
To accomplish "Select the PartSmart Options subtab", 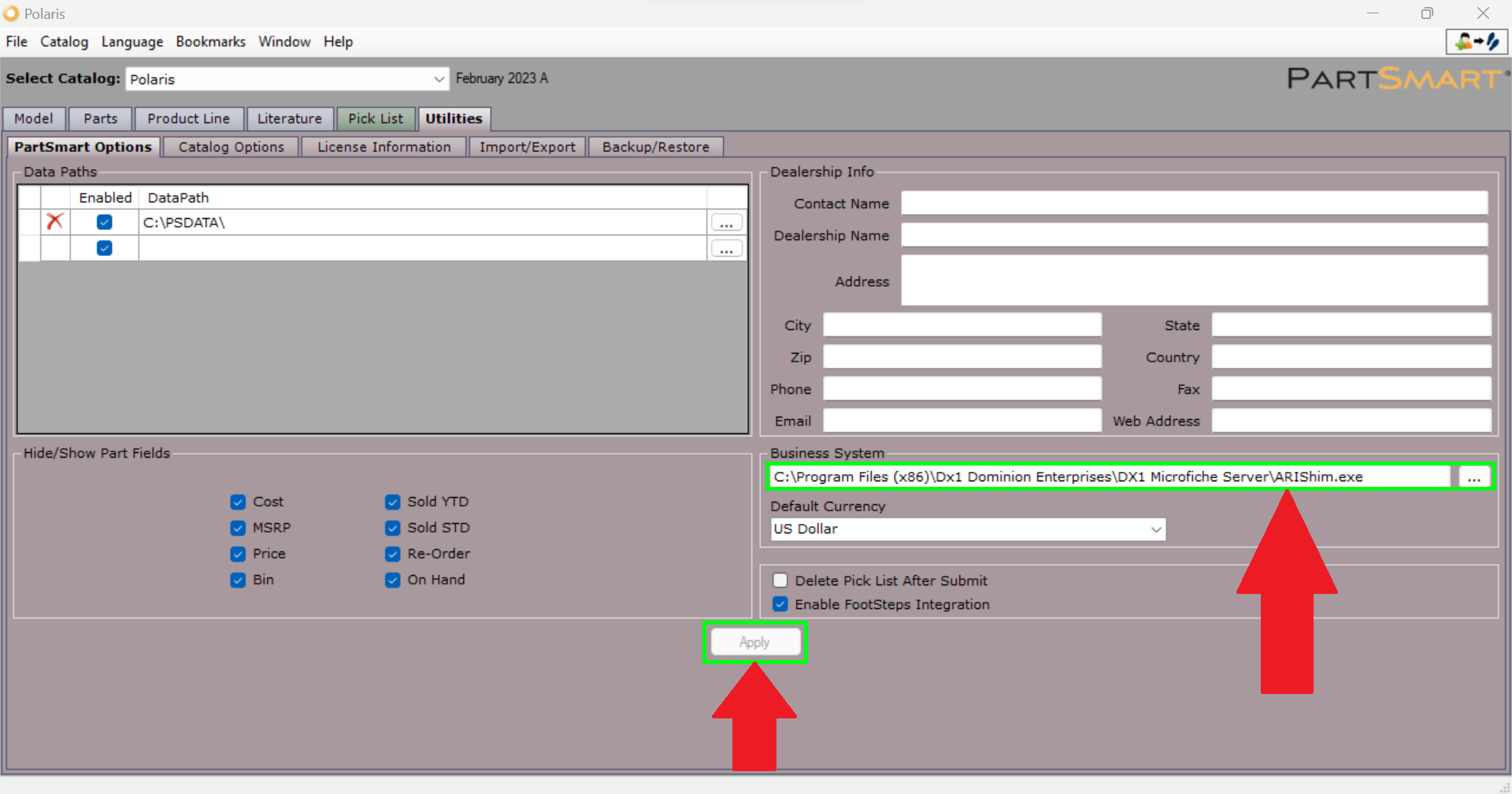I will click(83, 147).
